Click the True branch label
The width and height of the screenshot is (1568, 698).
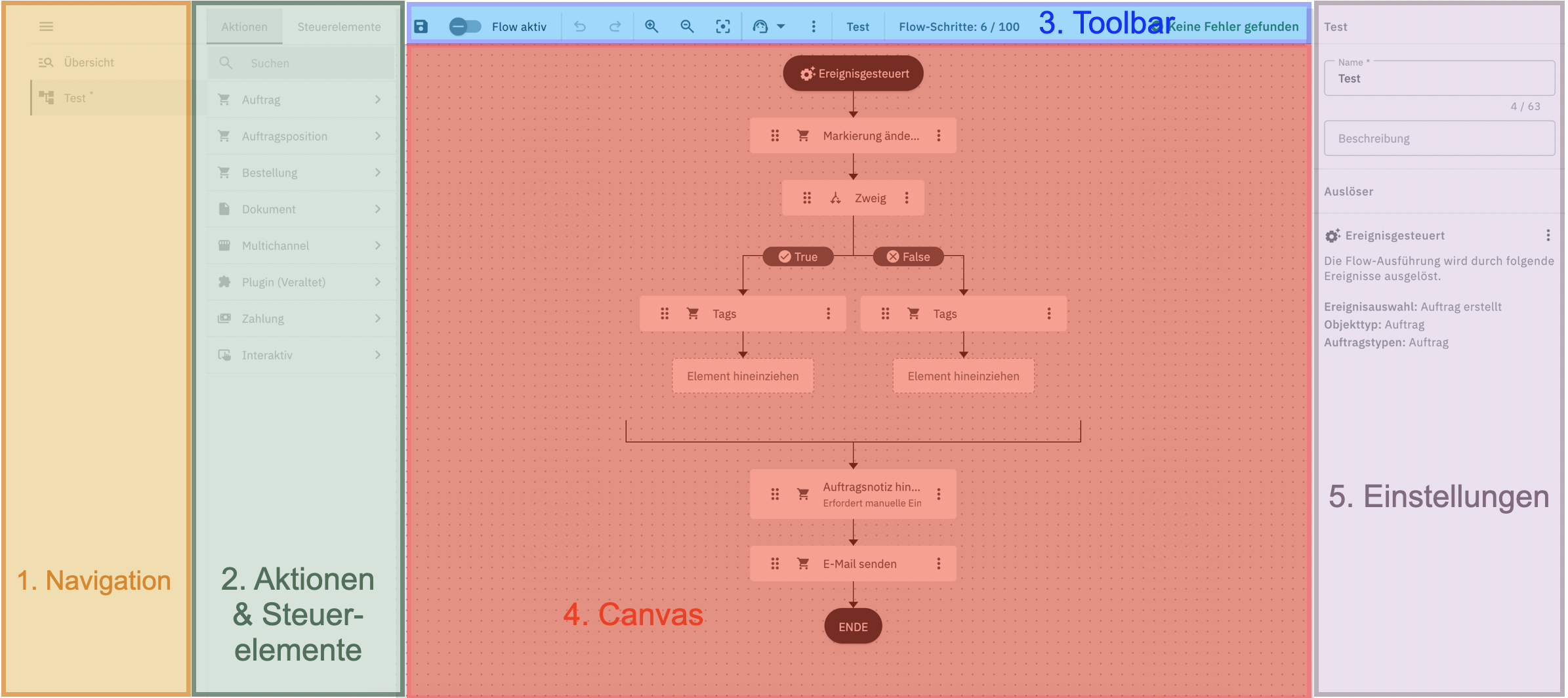[798, 257]
